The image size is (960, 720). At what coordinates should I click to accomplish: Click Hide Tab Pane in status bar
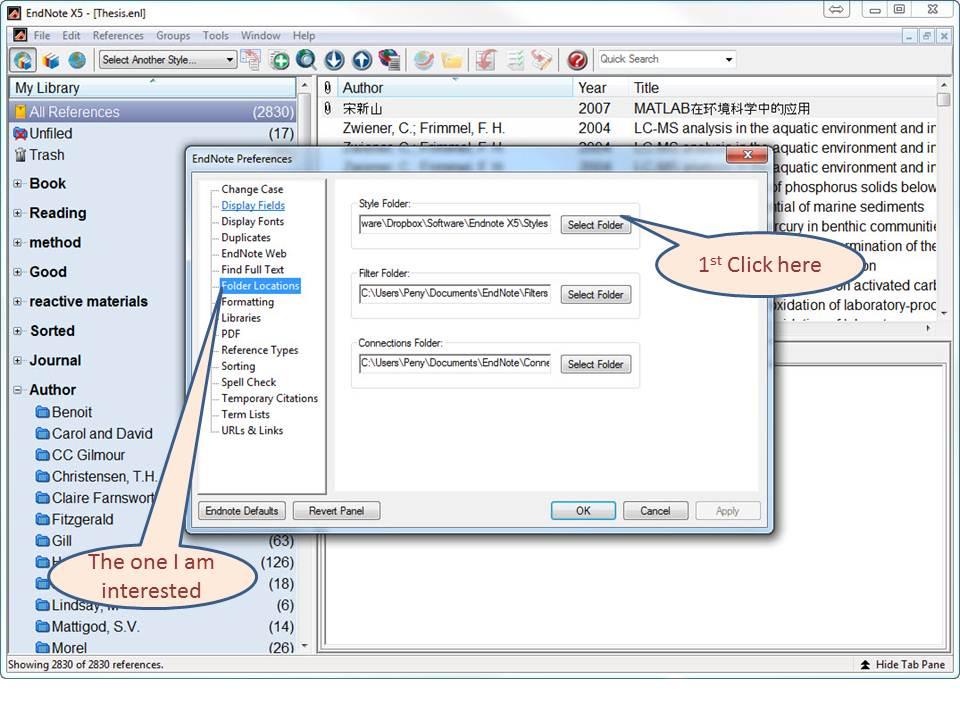tap(902, 664)
